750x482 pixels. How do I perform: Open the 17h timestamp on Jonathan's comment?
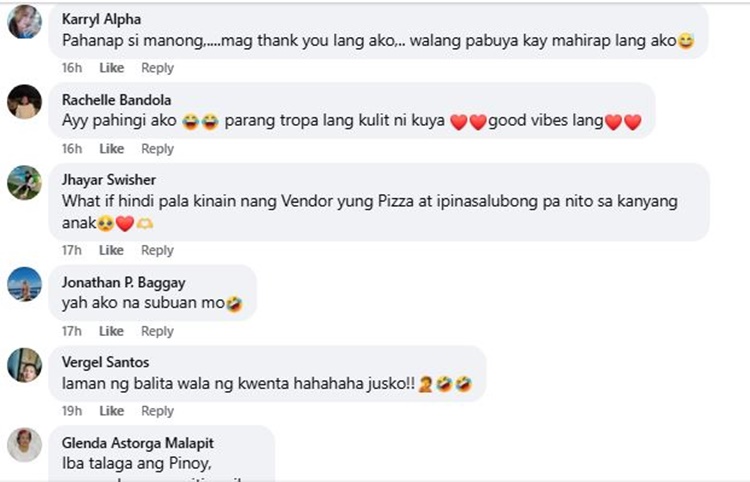pyautogui.click(x=71, y=331)
